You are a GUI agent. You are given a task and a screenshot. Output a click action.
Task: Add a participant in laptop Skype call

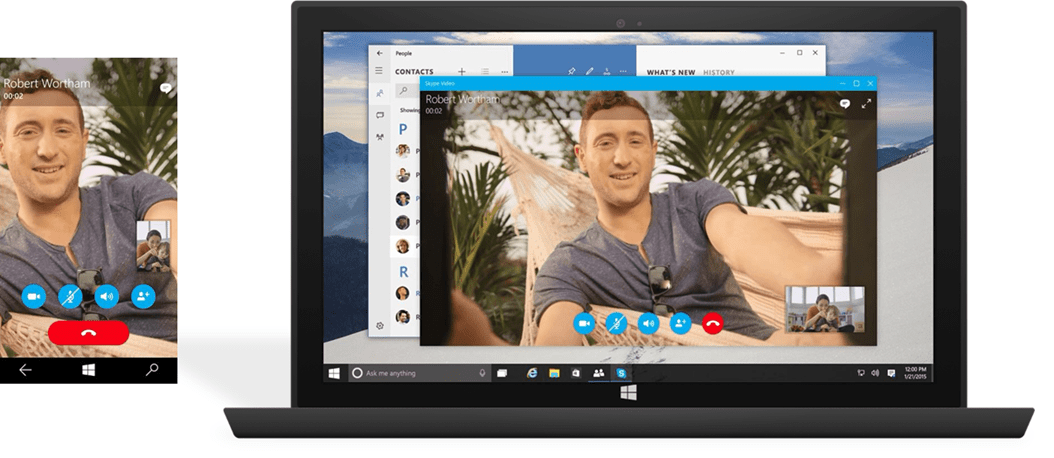click(680, 323)
